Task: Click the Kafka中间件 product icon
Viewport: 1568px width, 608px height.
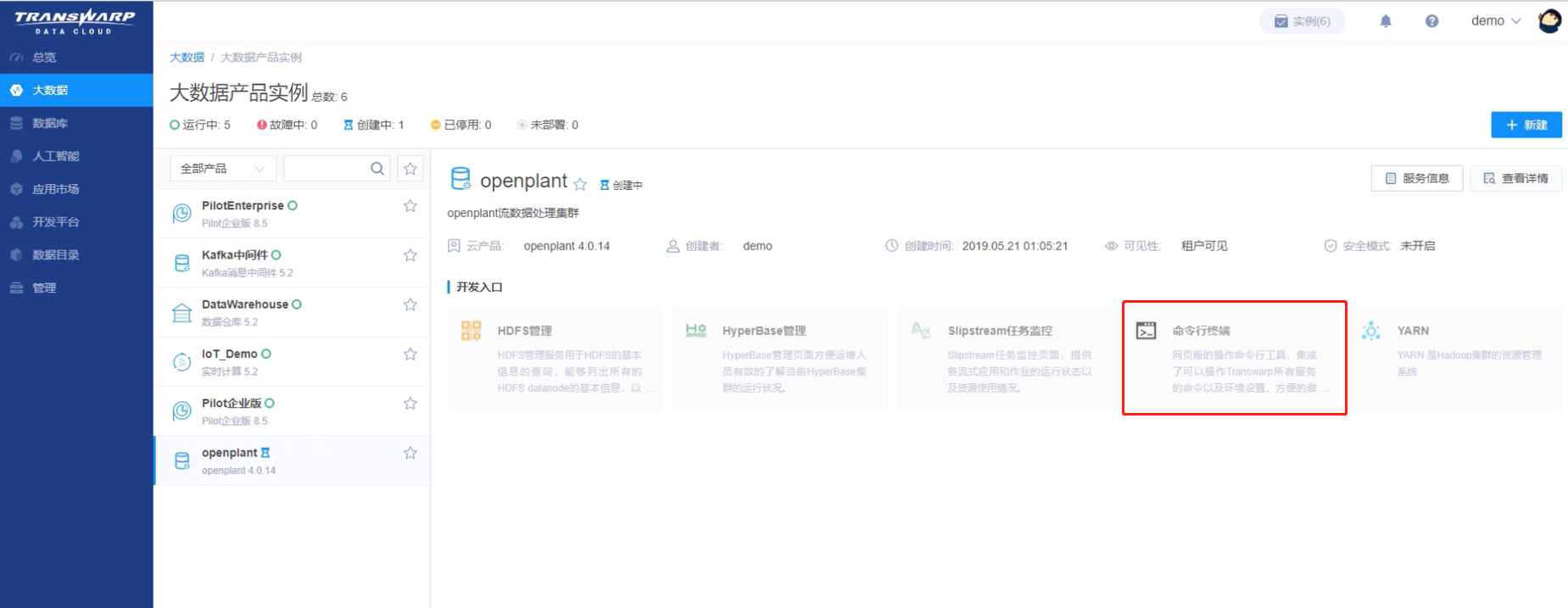Action: (181, 263)
